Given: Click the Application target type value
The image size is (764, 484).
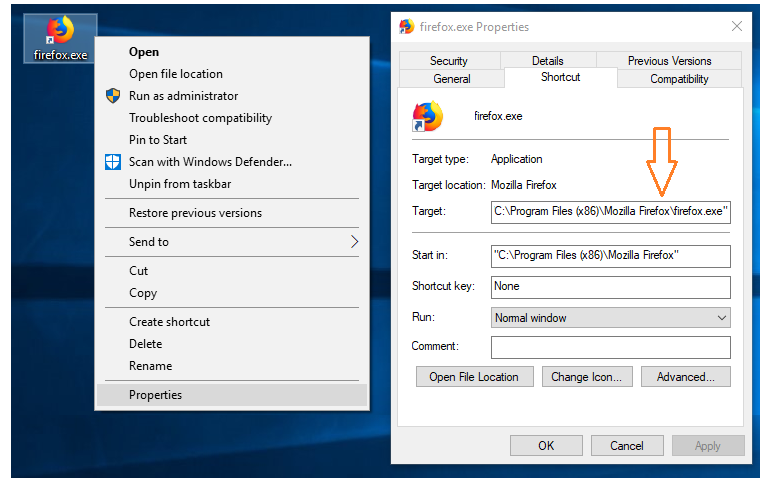Looking at the screenshot, I should tap(516, 159).
